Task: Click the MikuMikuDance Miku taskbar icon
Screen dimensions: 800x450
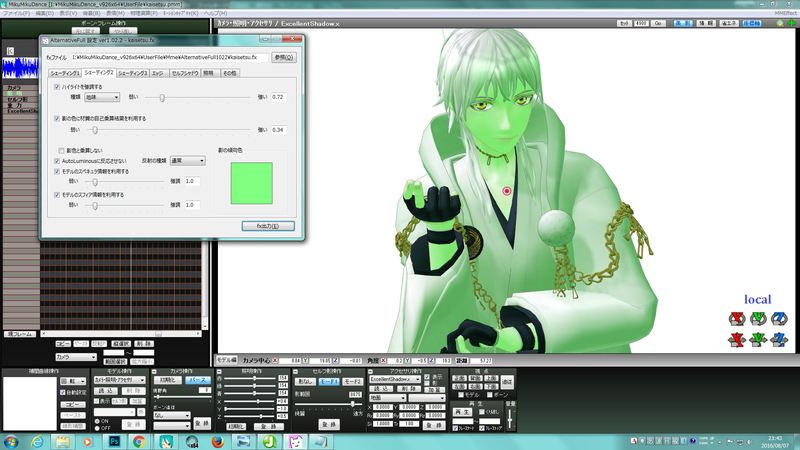Action: pyautogui.click(x=166, y=442)
